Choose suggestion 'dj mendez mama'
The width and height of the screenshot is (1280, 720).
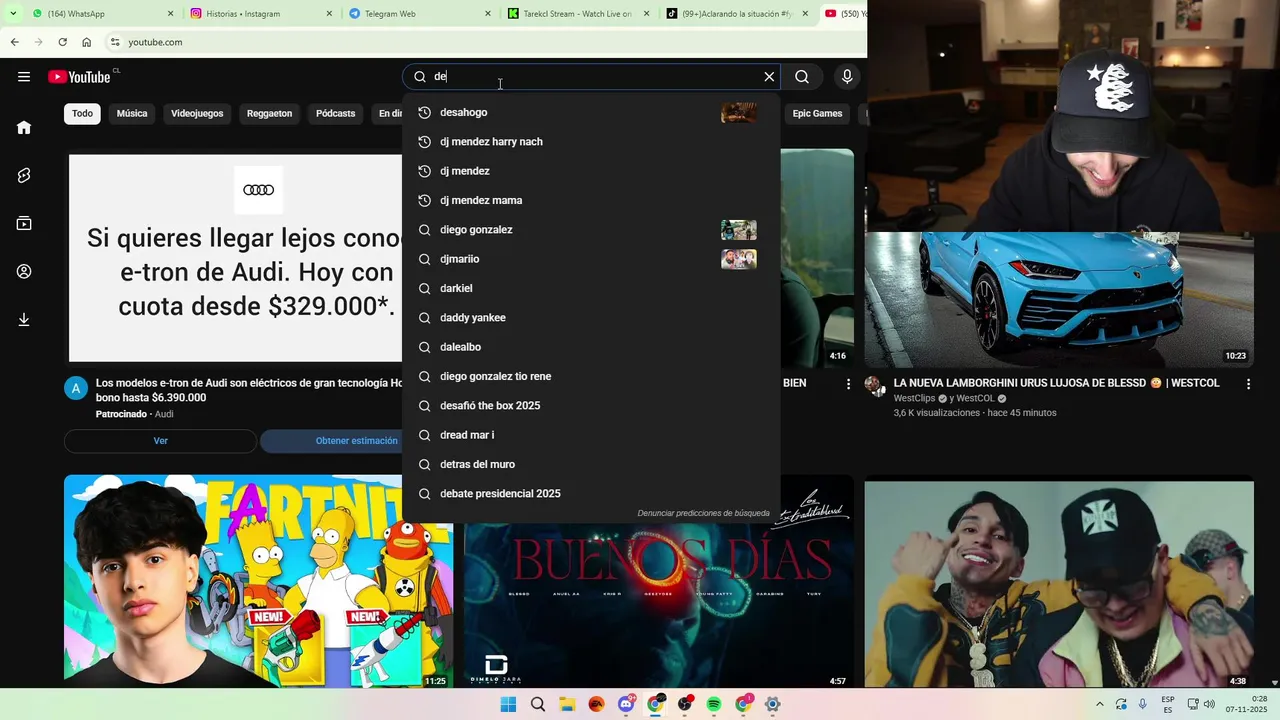tap(591, 200)
